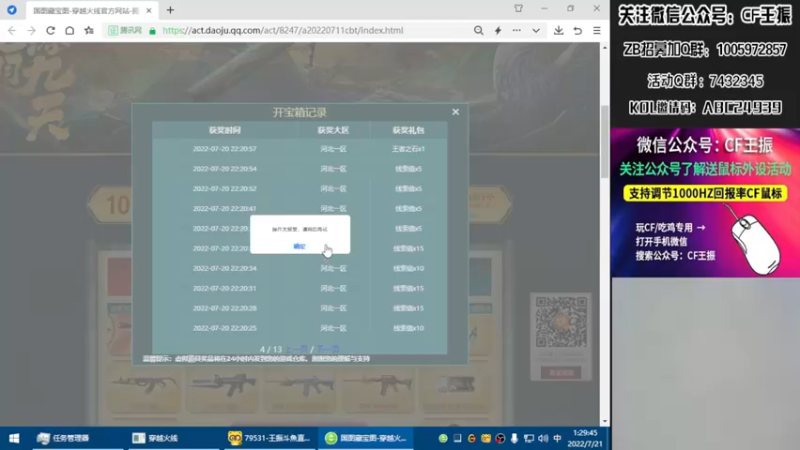Click the browser forward arrow
Viewport: 800px width, 450px height.
point(31,31)
